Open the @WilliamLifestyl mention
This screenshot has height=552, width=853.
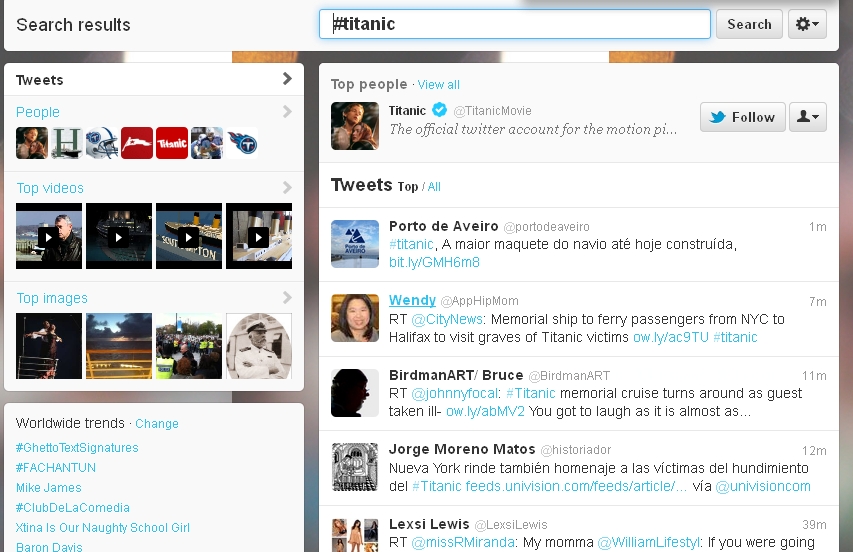pyautogui.click(x=648, y=543)
